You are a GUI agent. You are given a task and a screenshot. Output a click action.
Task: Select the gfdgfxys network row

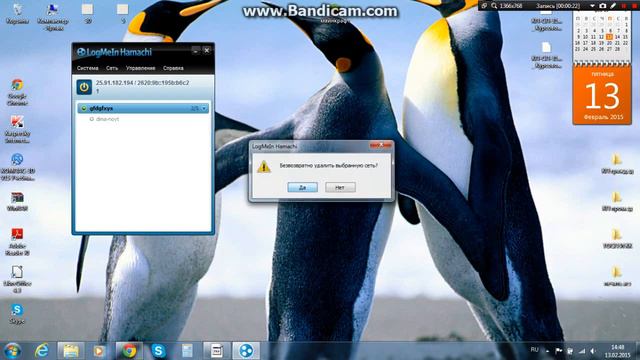(143, 108)
